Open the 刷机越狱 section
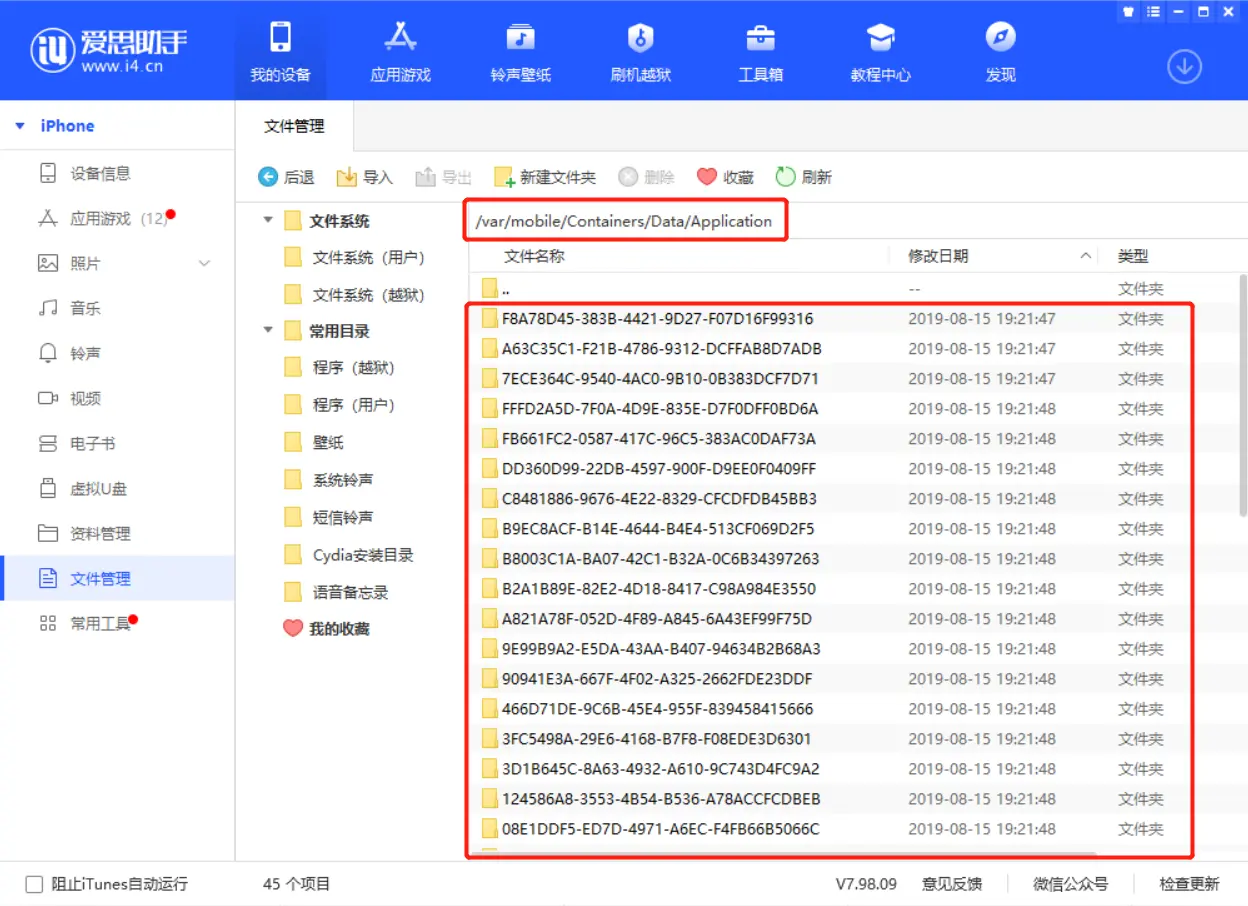Viewport: 1248px width, 906px height. point(640,52)
